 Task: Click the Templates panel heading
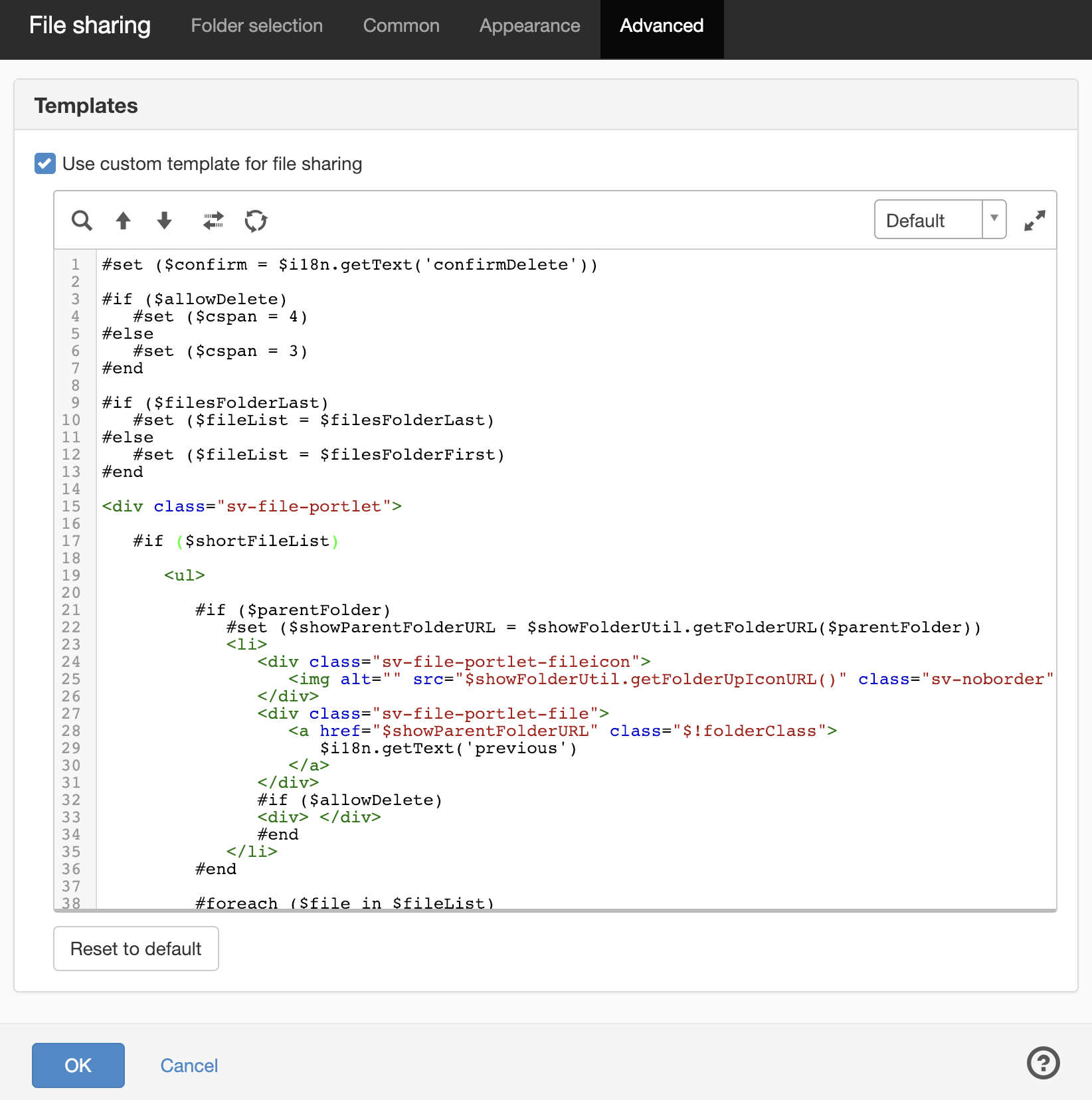tap(86, 106)
